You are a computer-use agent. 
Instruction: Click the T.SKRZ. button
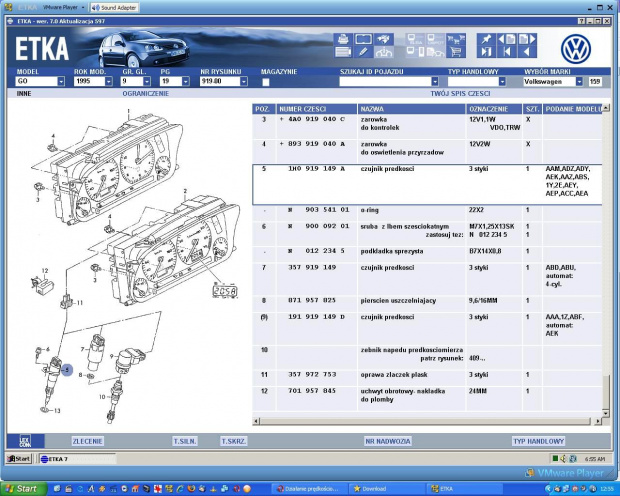click(233, 441)
